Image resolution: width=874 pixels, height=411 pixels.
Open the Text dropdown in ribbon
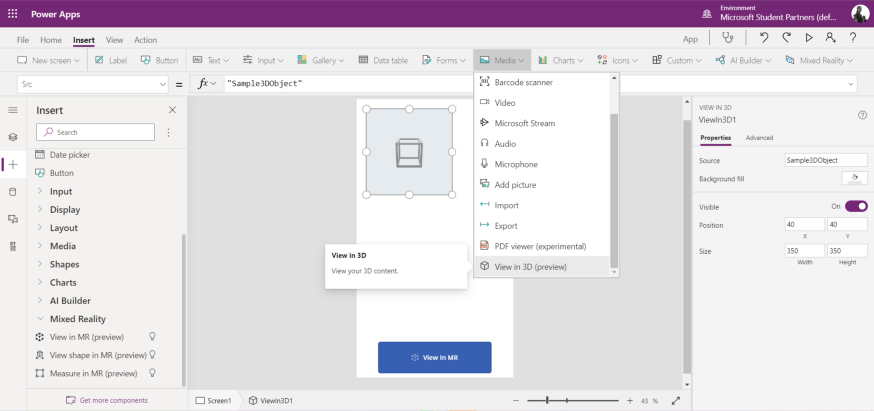pyautogui.click(x=211, y=60)
